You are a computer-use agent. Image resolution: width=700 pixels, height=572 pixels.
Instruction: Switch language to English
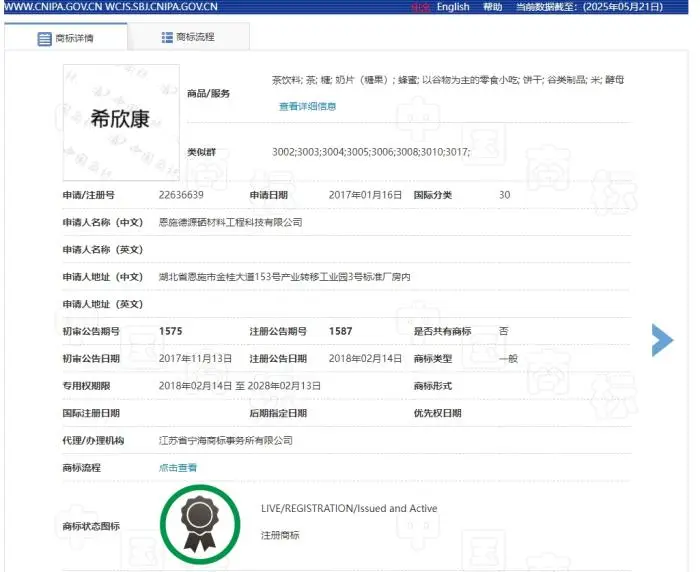[x=452, y=7]
